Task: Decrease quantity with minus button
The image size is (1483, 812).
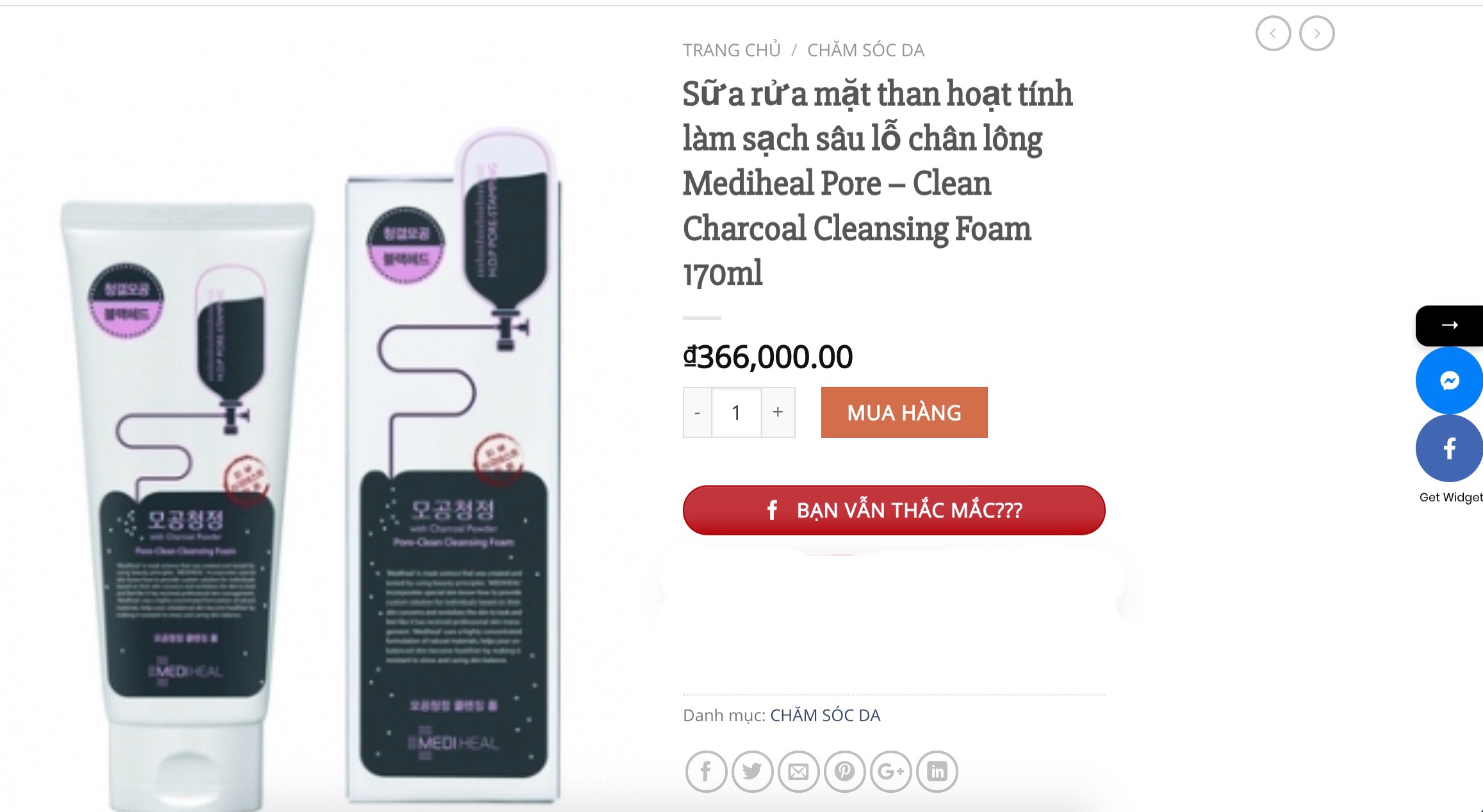Action: point(698,412)
